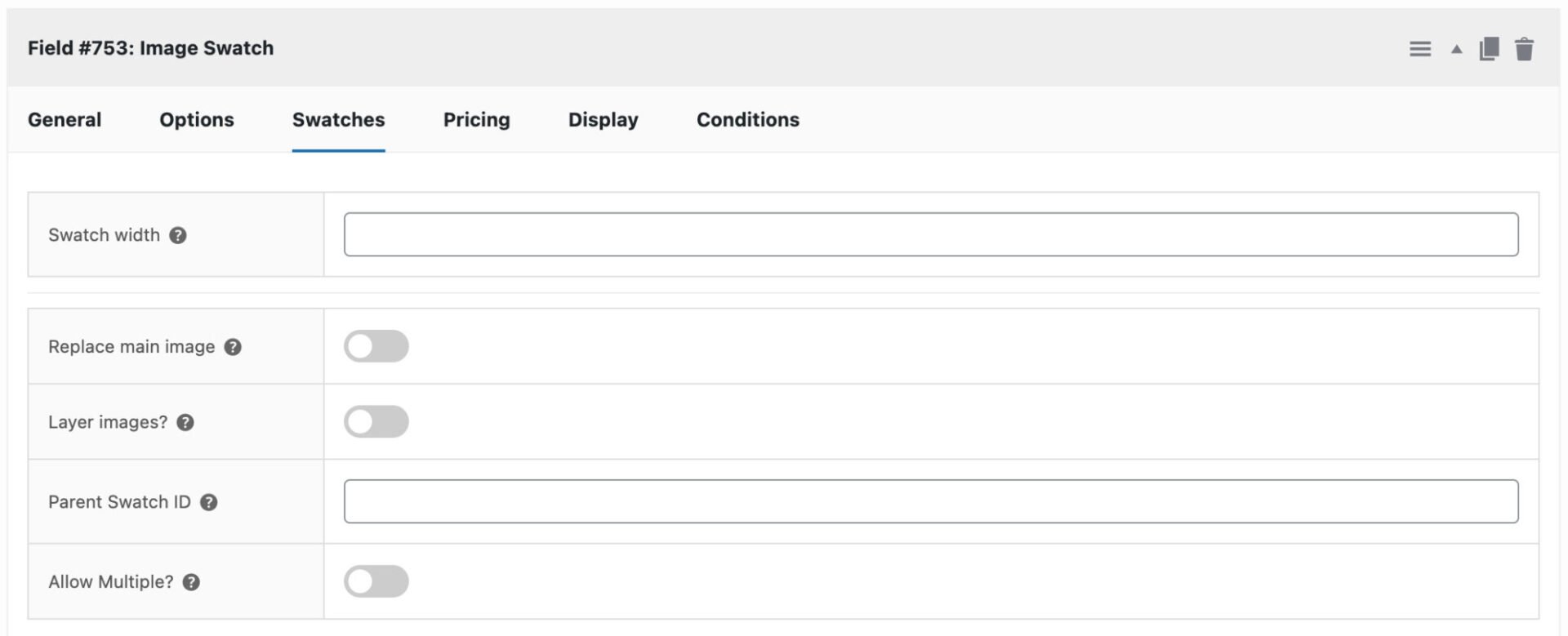
Task: Go to the Pricing tab
Action: pos(476,120)
